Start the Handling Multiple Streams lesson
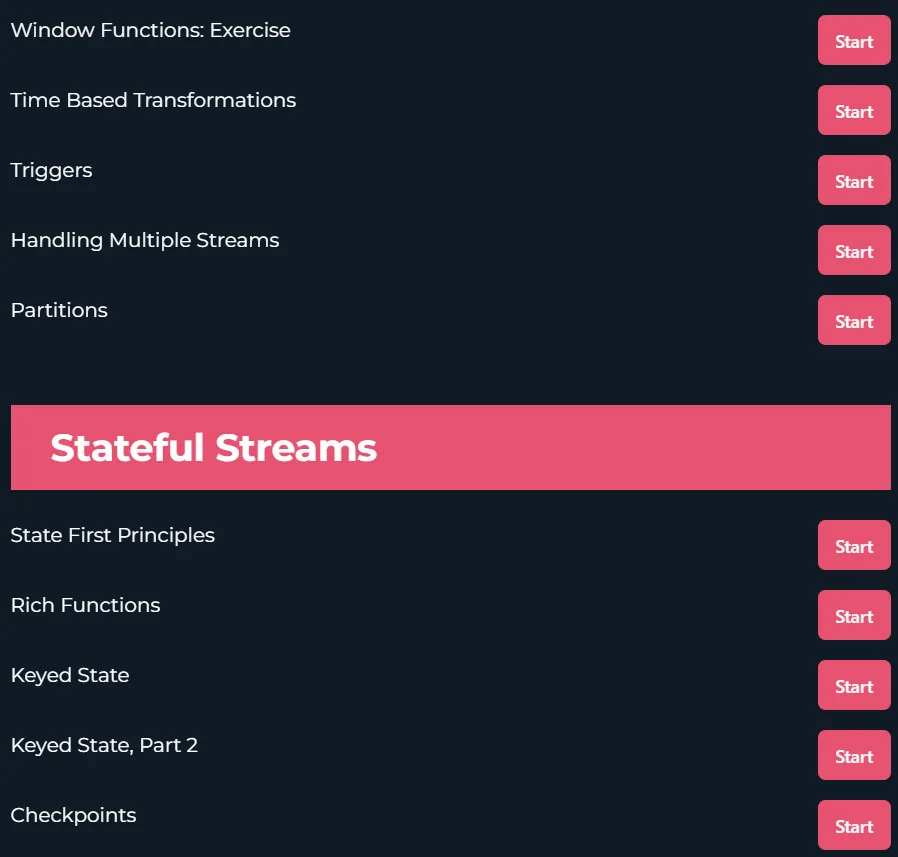This screenshot has width=898, height=857. coord(854,250)
